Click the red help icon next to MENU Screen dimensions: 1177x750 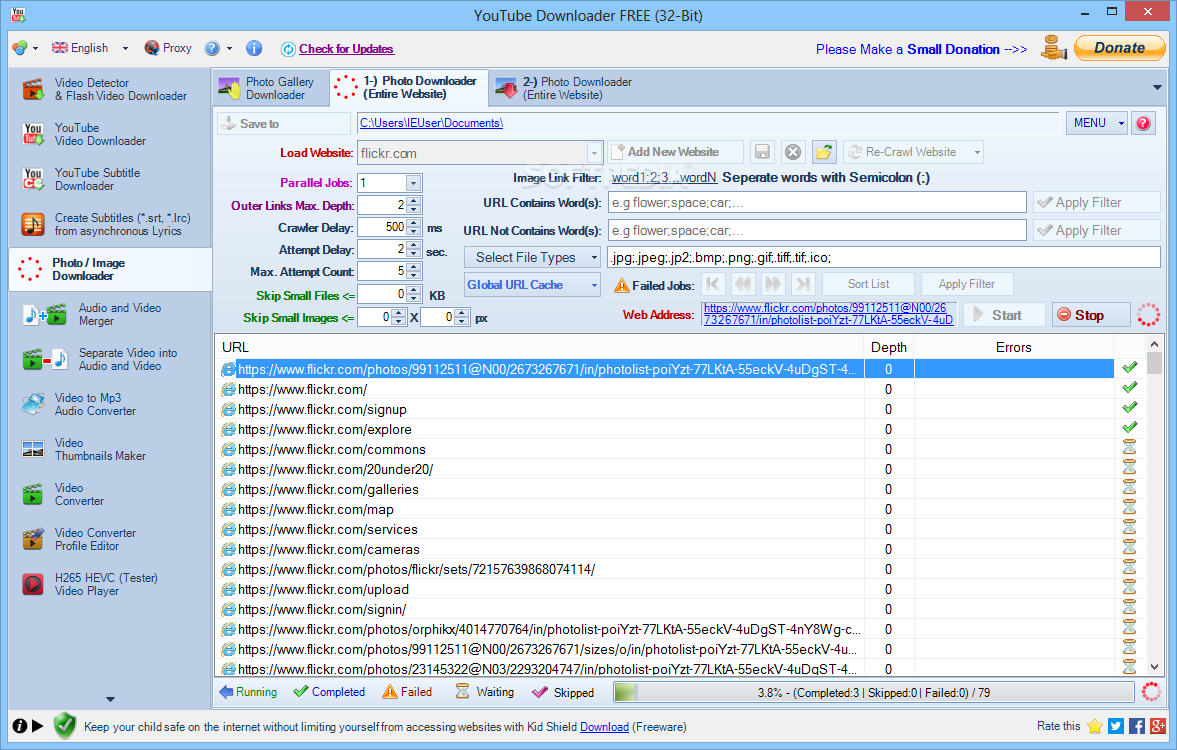[1142, 123]
